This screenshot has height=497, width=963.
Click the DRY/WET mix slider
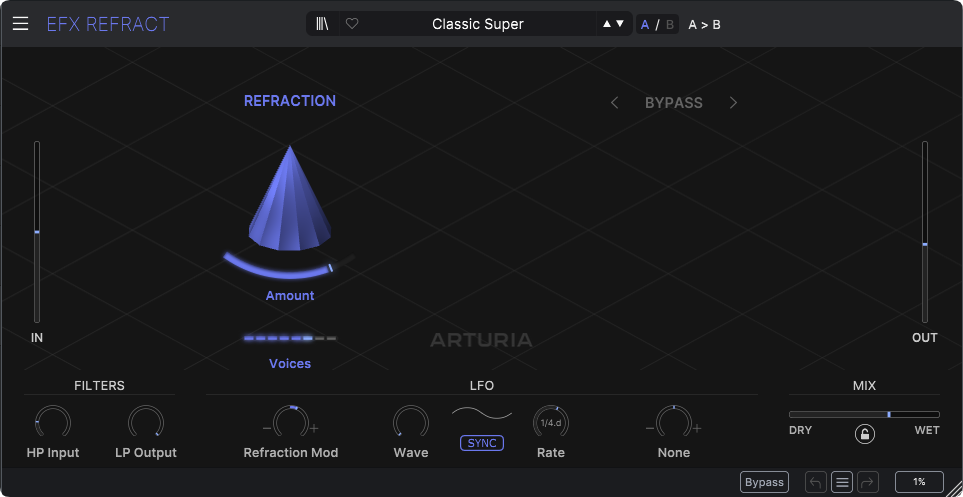tap(864, 415)
